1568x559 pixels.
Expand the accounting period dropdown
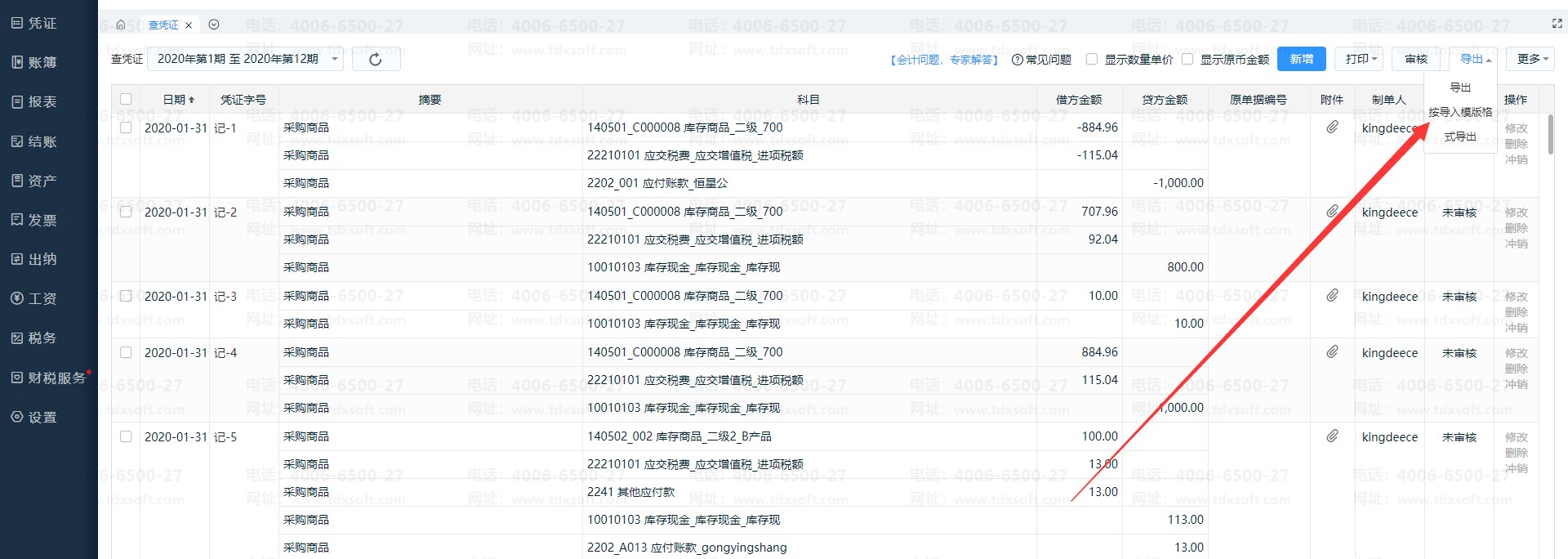335,59
